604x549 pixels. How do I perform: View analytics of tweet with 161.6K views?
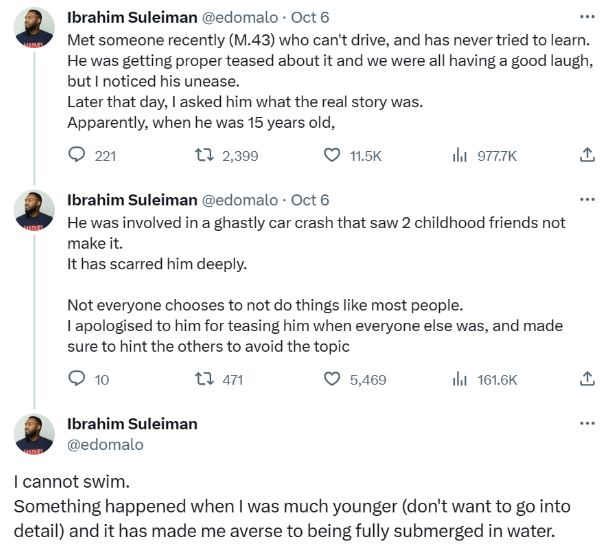(461, 379)
